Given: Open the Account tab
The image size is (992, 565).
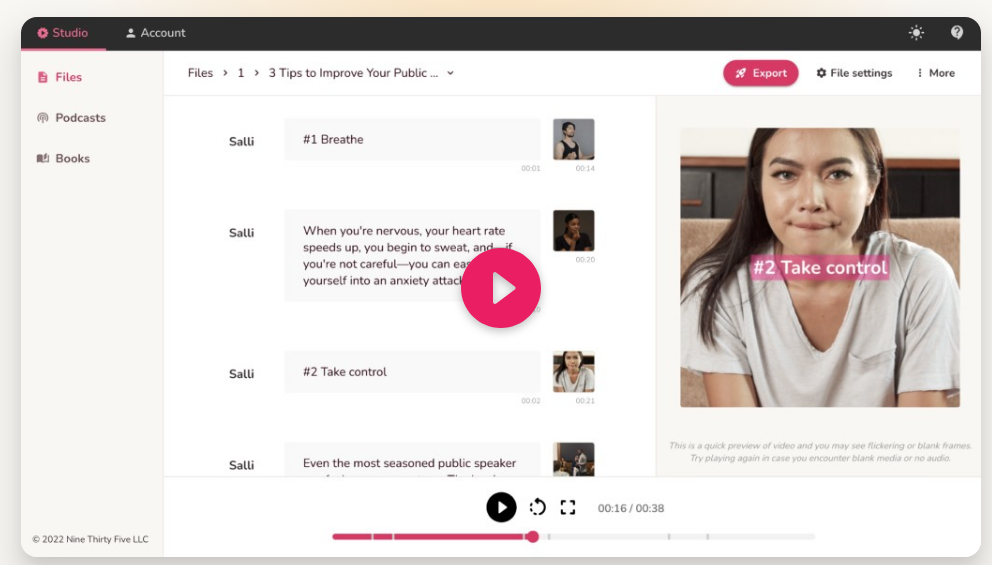Looking at the screenshot, I should pyautogui.click(x=155, y=33).
